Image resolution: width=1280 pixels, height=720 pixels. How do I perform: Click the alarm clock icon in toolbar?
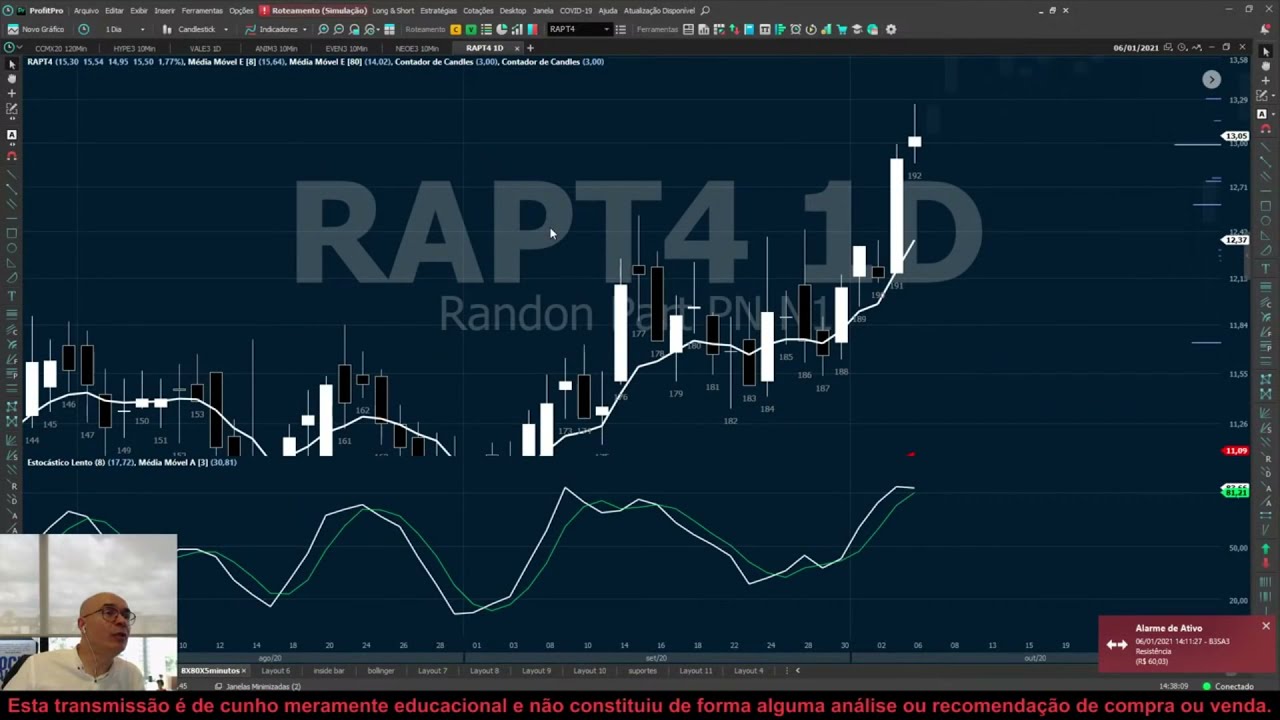pos(796,29)
